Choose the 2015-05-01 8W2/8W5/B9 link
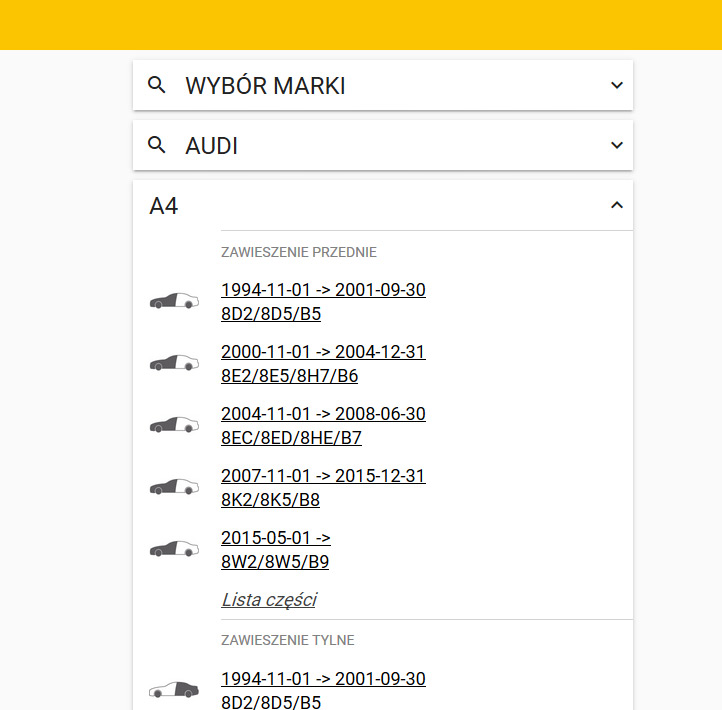This screenshot has height=710, width=722. [x=275, y=549]
